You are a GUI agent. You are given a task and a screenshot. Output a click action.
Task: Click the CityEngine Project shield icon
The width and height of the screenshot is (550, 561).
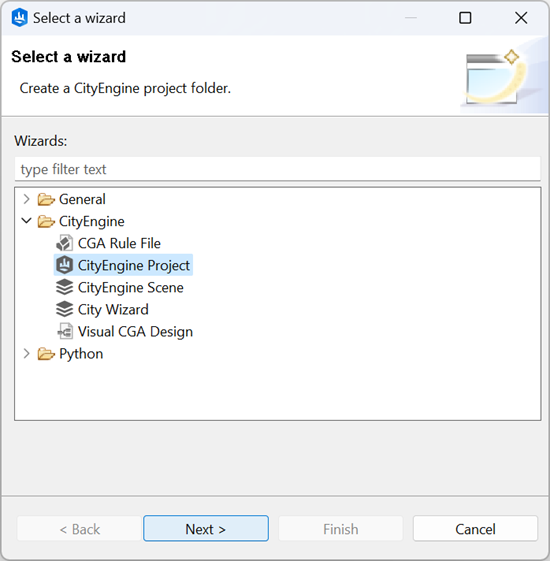coord(64,265)
